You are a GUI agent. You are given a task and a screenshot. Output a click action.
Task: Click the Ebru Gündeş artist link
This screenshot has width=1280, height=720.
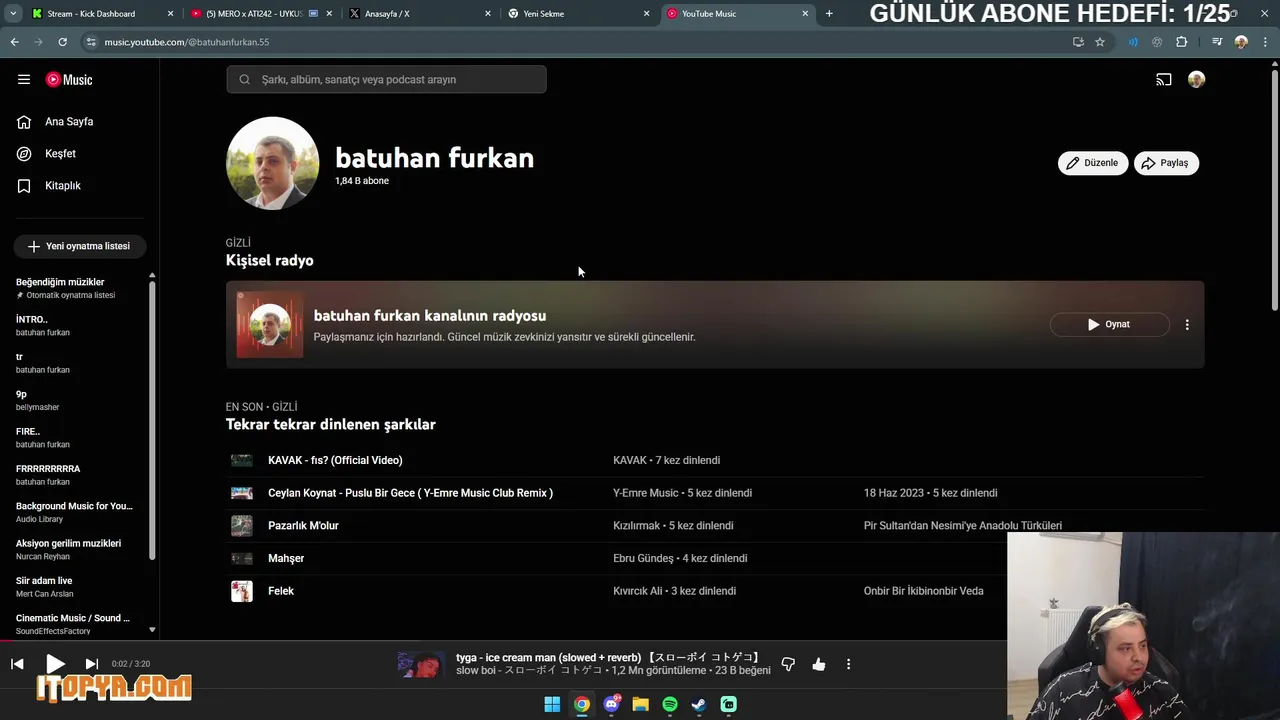pyautogui.click(x=643, y=559)
